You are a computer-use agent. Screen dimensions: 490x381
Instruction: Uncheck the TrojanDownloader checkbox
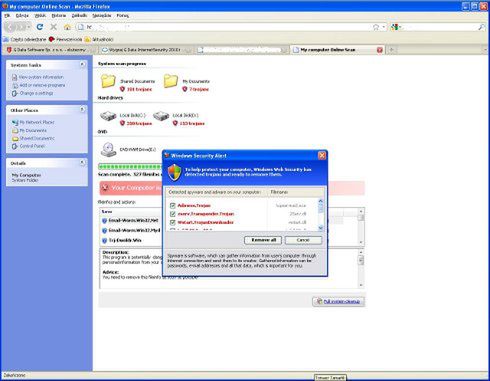173,222
